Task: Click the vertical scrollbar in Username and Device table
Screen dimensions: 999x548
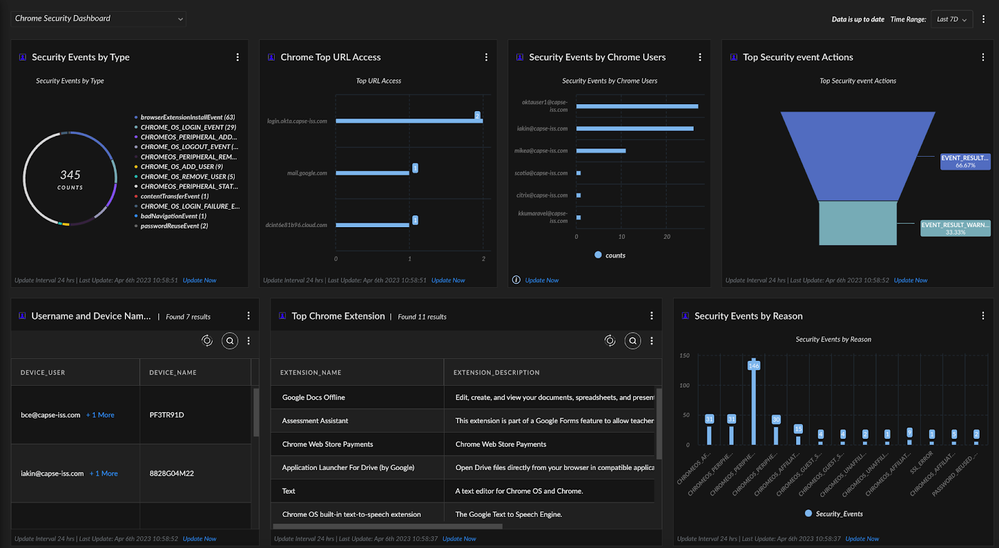Action: click(256, 412)
